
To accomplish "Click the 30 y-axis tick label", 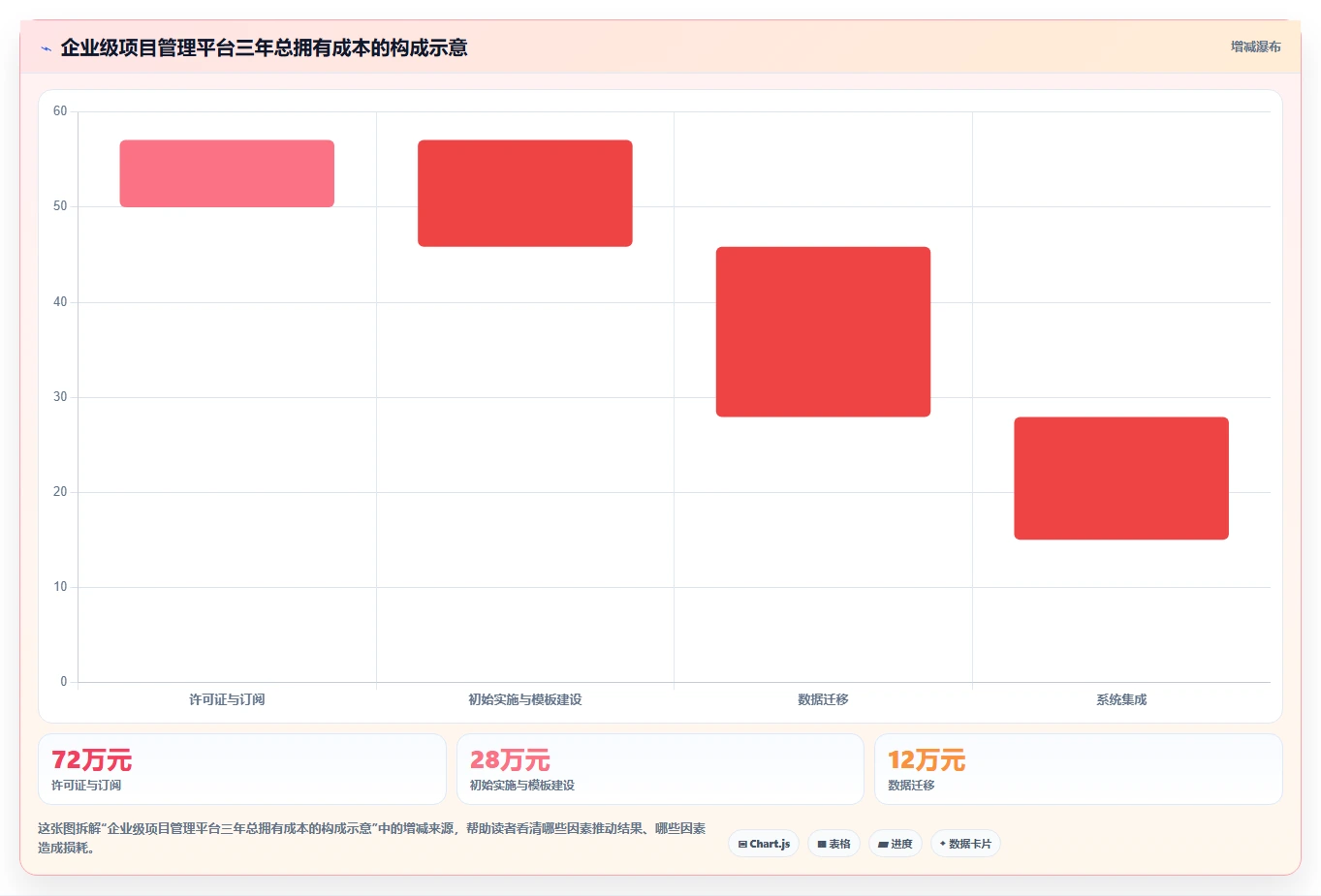I will point(60,397).
